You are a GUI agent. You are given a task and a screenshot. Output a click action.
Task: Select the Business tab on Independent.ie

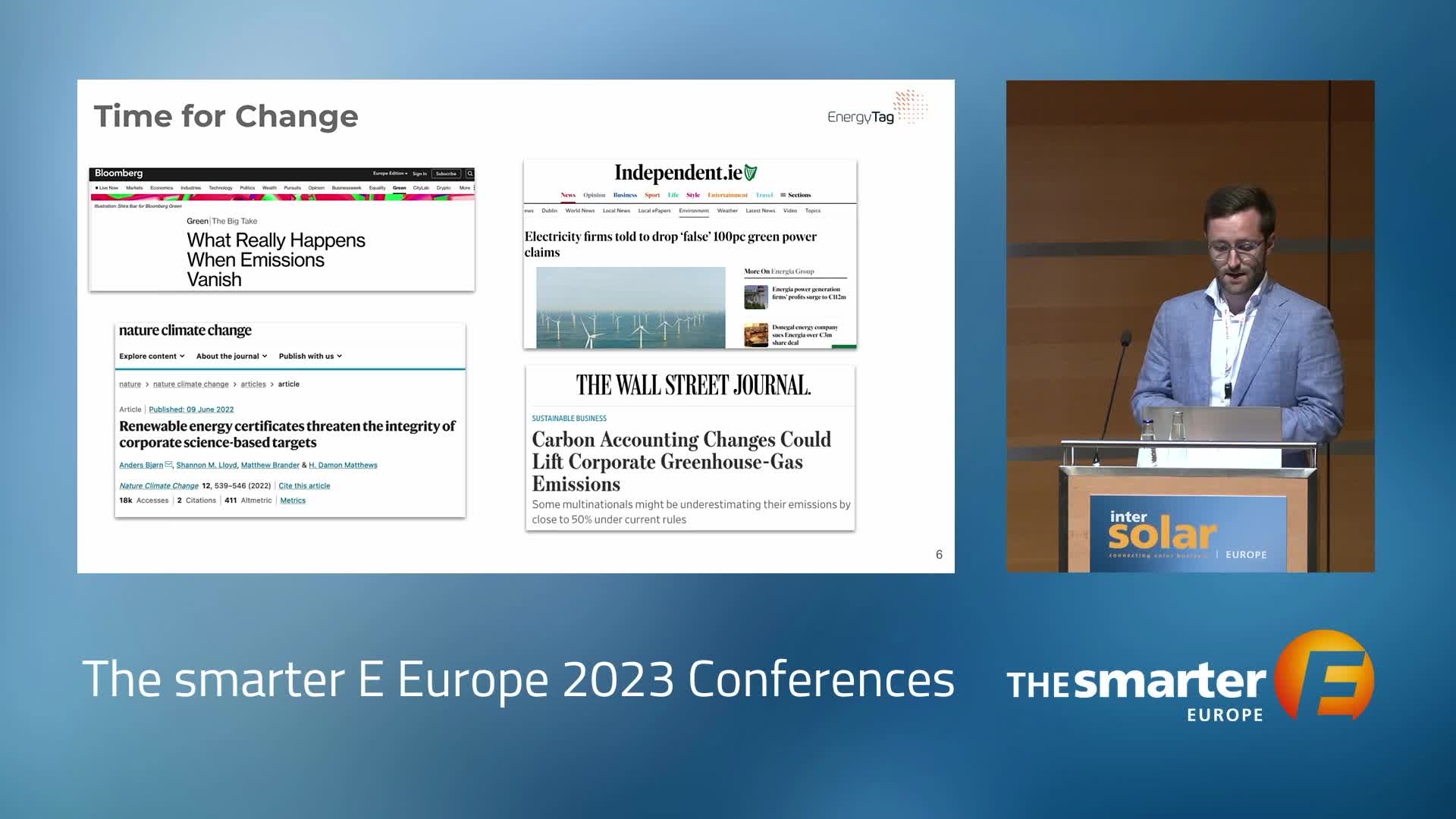point(625,195)
